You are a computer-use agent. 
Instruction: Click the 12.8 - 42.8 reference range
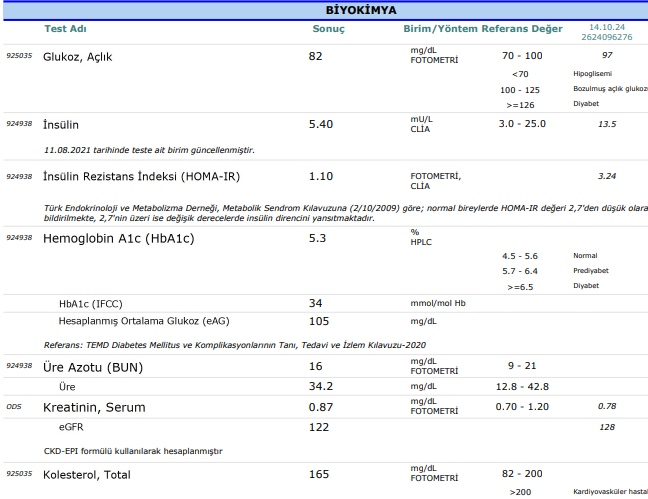pyautogui.click(x=522, y=387)
